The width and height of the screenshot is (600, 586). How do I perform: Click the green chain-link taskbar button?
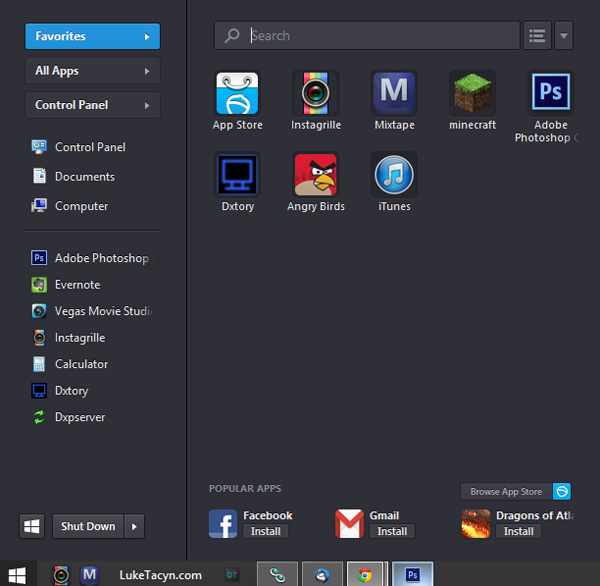point(277,574)
